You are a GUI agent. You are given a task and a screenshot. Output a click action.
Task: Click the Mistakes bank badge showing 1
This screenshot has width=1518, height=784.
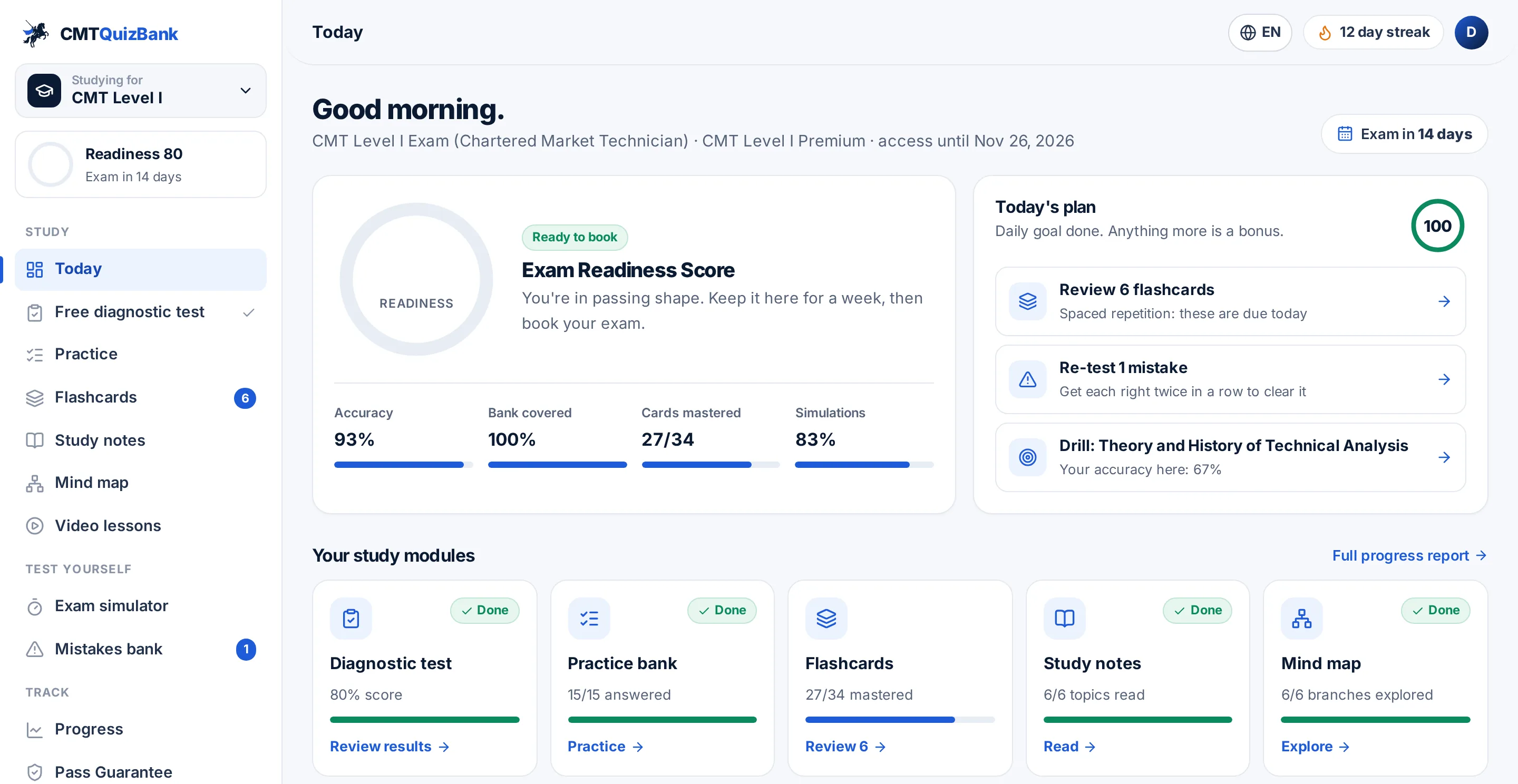246,650
